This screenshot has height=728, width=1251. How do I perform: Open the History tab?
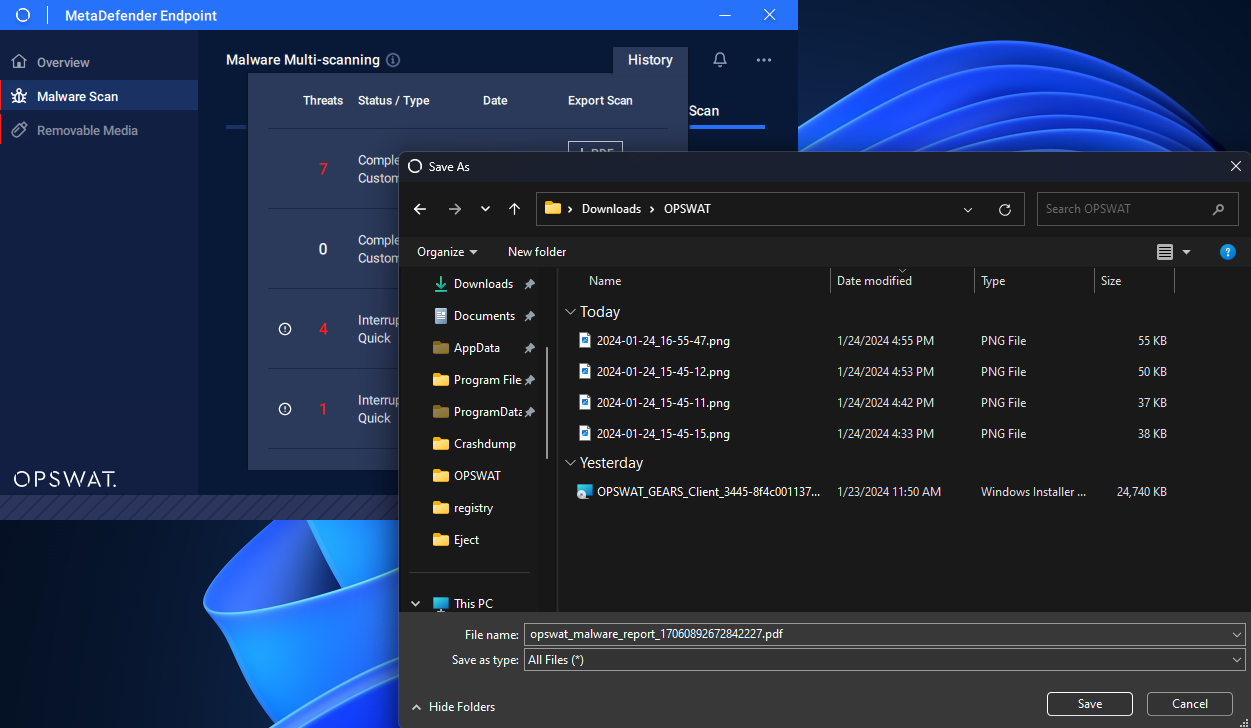pos(650,60)
